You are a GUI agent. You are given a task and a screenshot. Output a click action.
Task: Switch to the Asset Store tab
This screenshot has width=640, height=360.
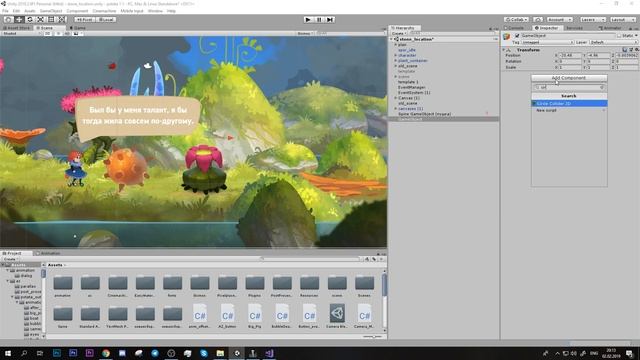[17, 28]
